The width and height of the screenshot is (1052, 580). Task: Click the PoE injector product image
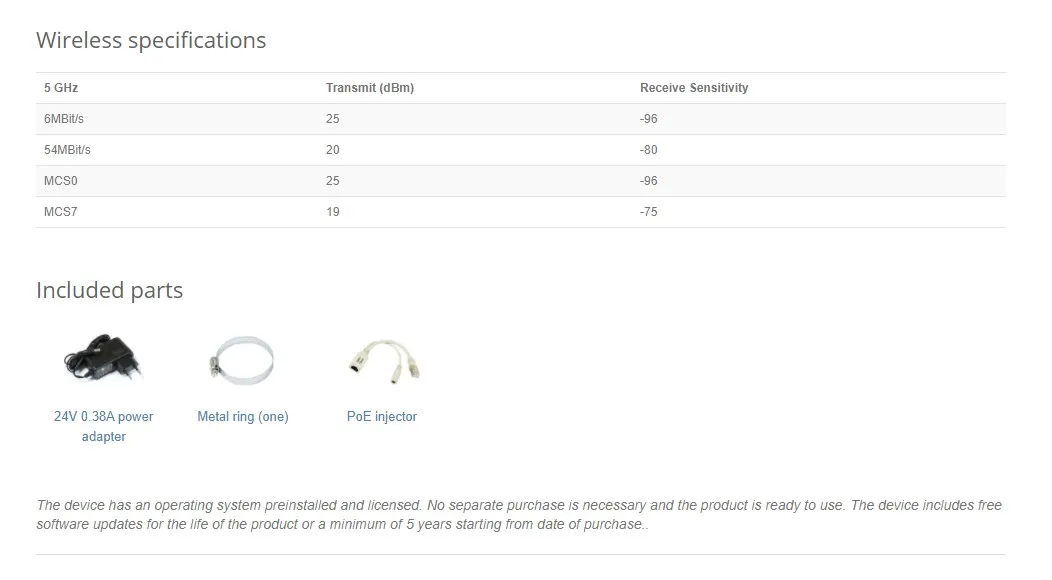click(x=381, y=362)
